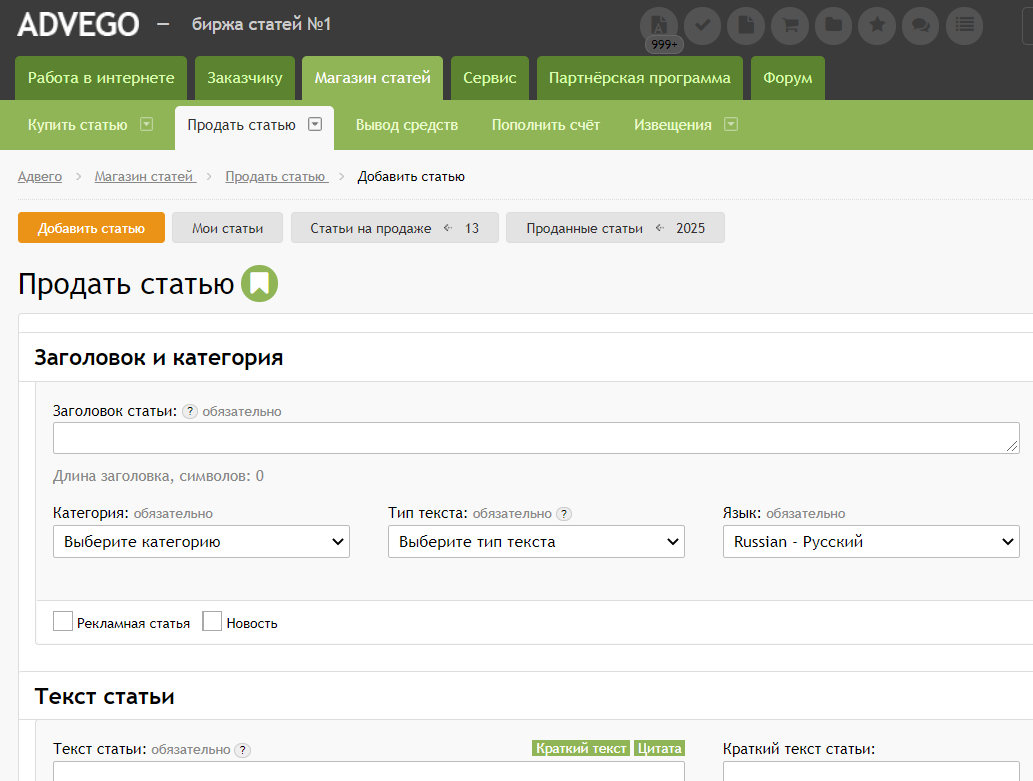Open the text document icon with 999+ badge
This screenshot has height=781, width=1033.
[x=659, y=26]
